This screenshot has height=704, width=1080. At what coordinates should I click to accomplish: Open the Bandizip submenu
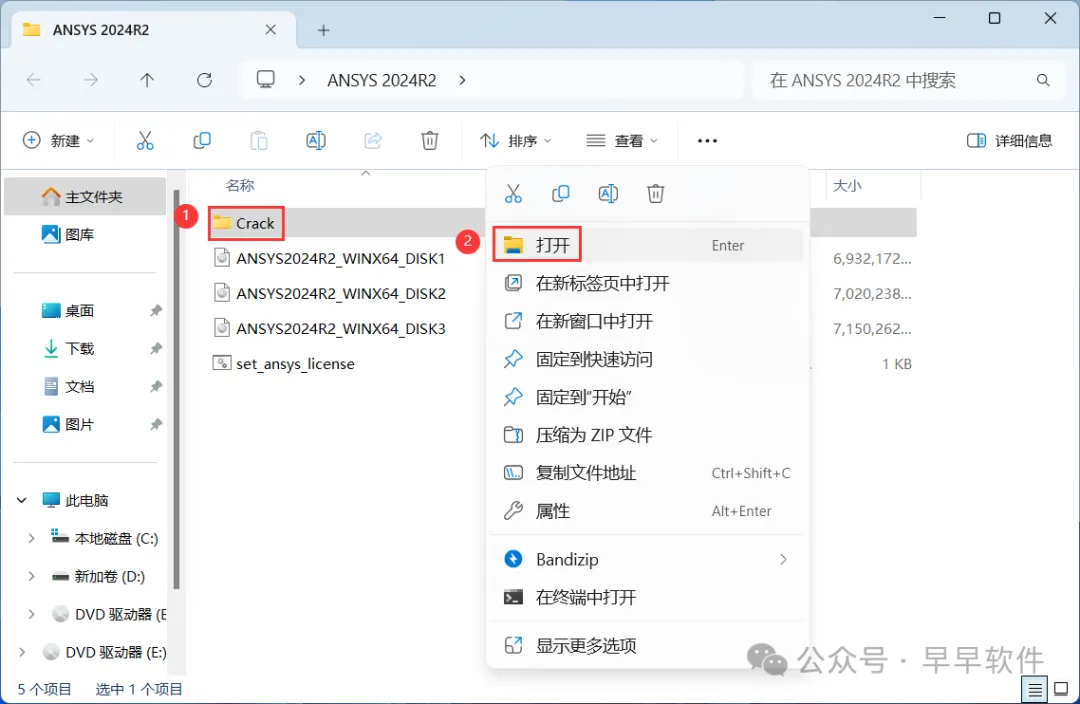pos(647,559)
